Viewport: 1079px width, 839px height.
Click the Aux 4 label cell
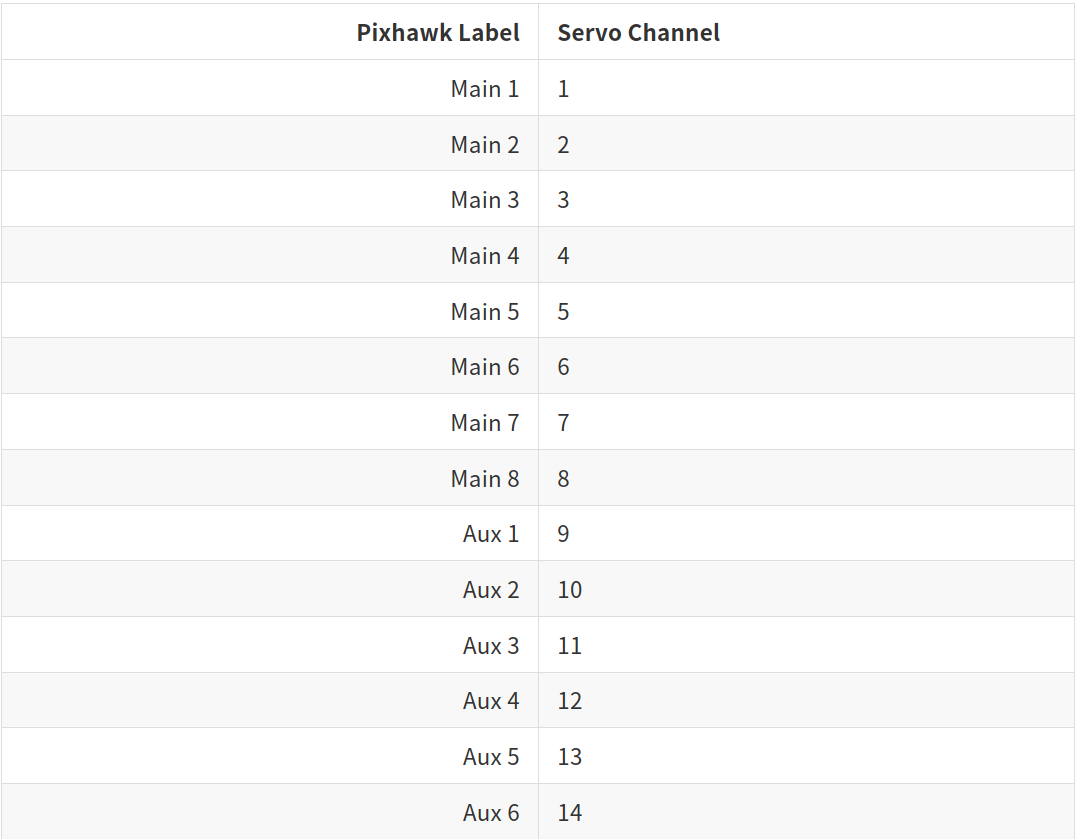[x=491, y=701]
